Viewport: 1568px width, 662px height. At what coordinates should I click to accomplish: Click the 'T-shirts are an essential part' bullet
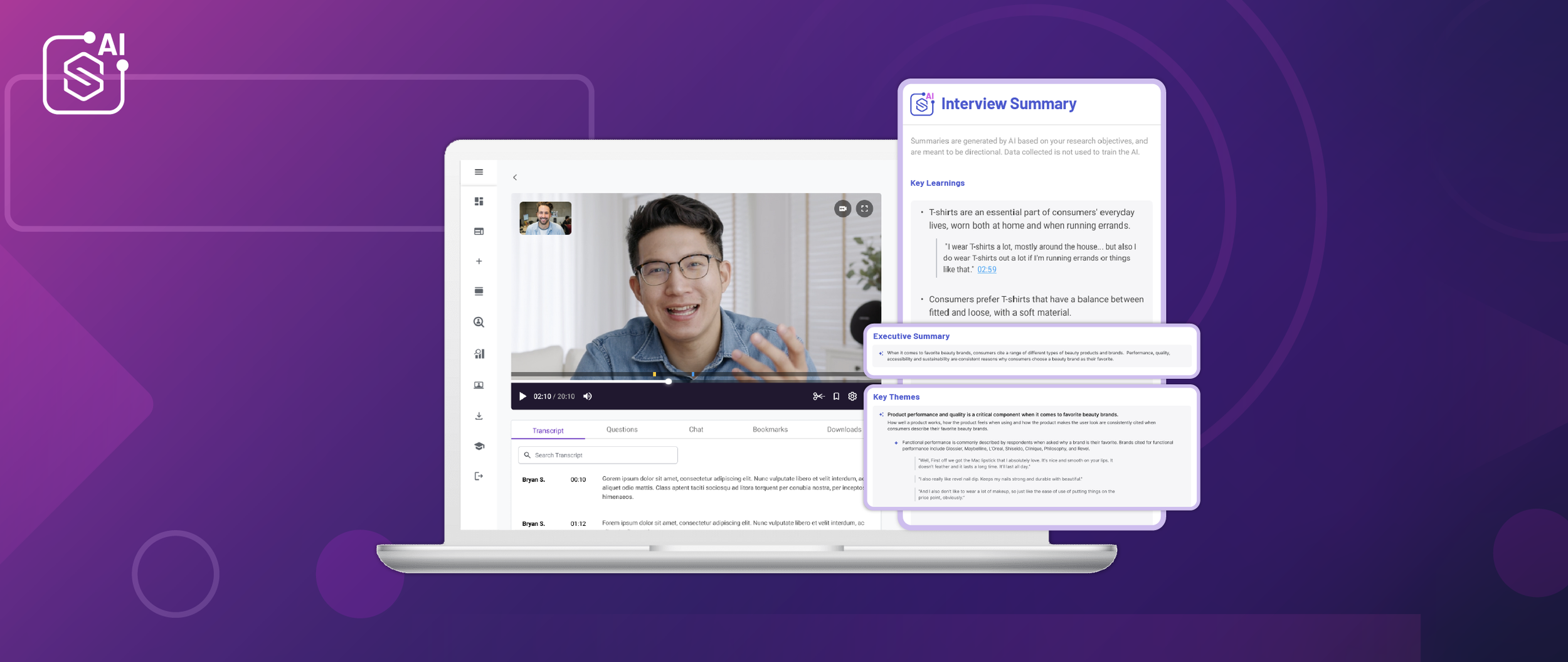click(1032, 219)
